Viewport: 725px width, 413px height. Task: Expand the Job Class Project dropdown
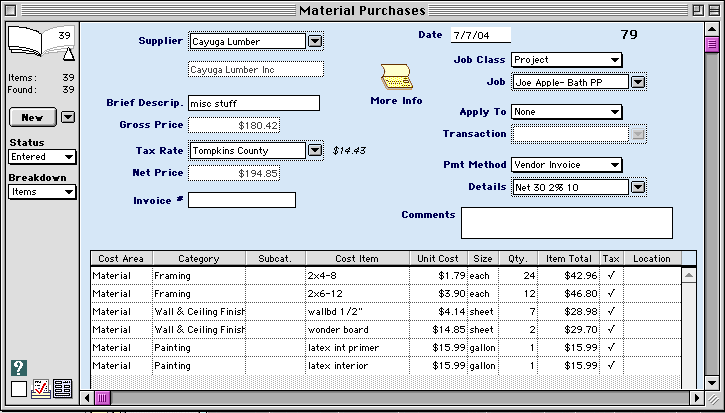click(566, 60)
